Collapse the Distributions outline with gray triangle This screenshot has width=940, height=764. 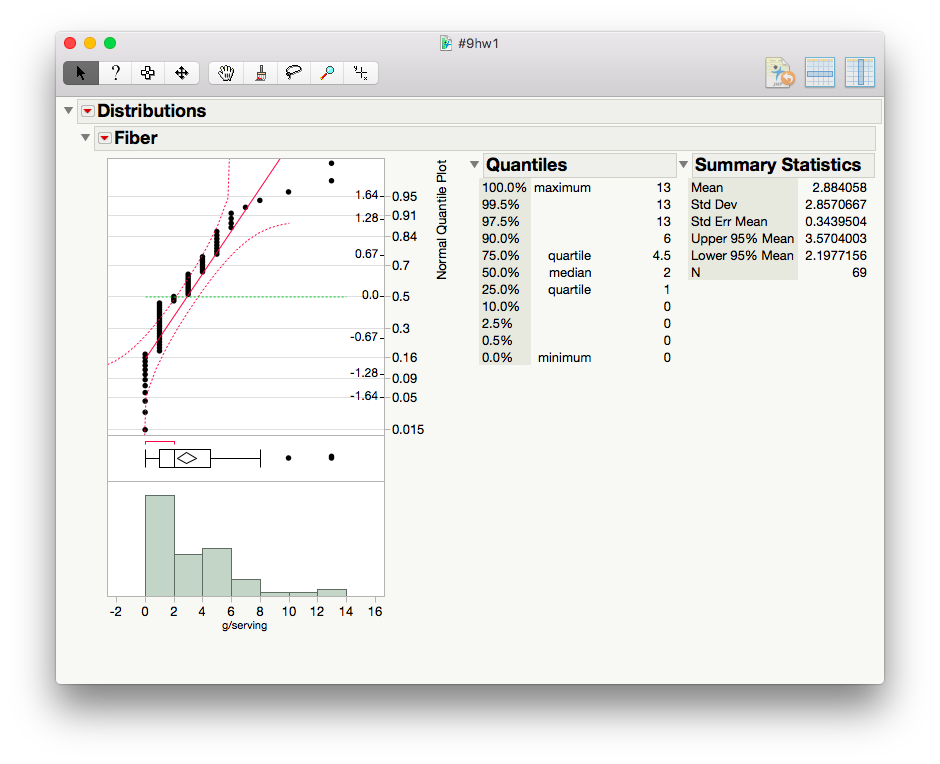(x=68, y=110)
